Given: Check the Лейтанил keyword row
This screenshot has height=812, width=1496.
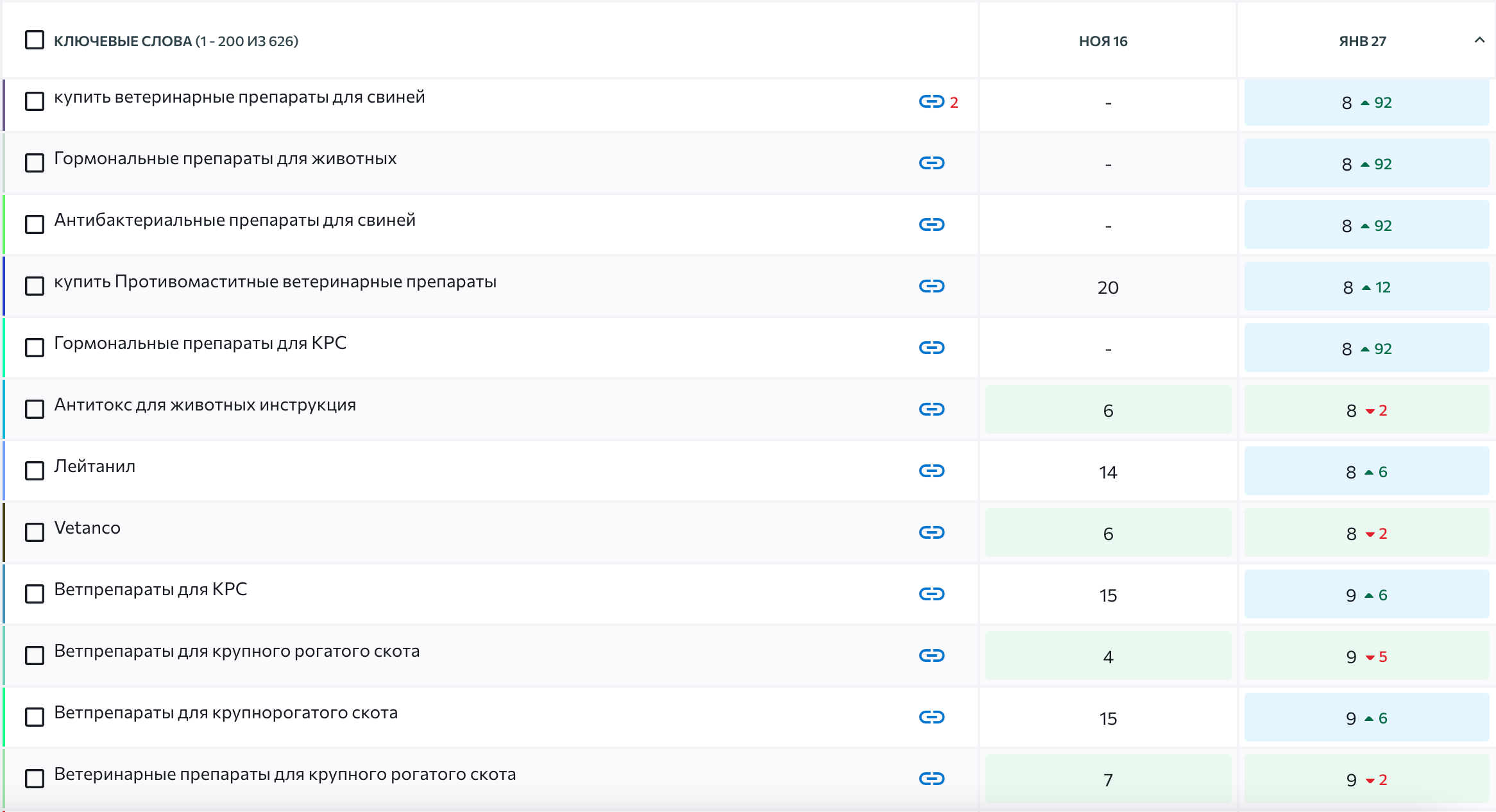Looking at the screenshot, I should pyautogui.click(x=35, y=471).
